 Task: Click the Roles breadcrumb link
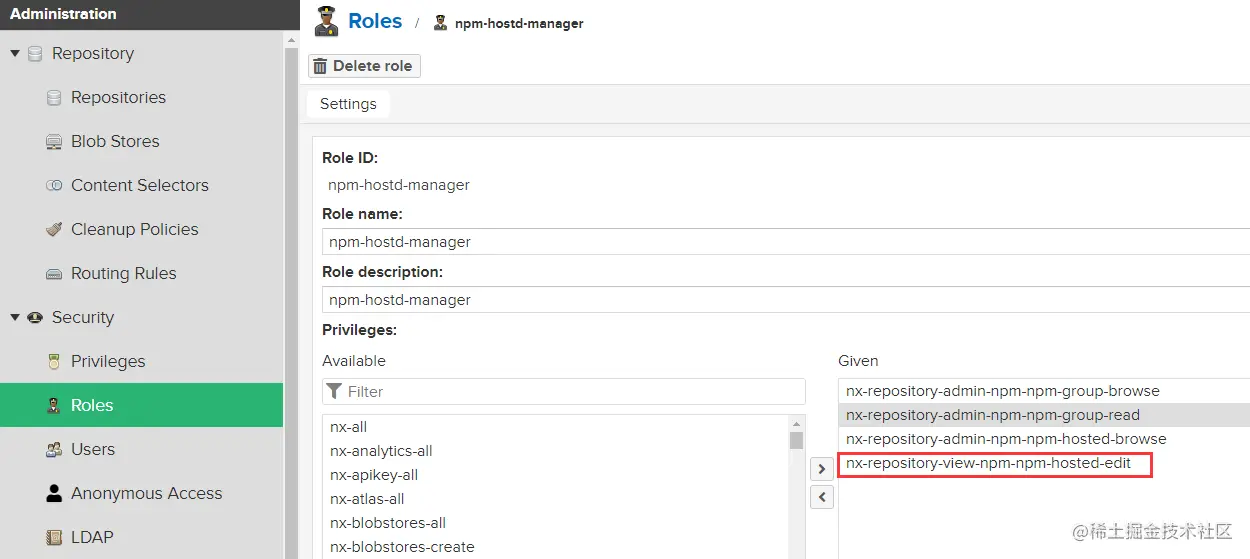tap(375, 21)
